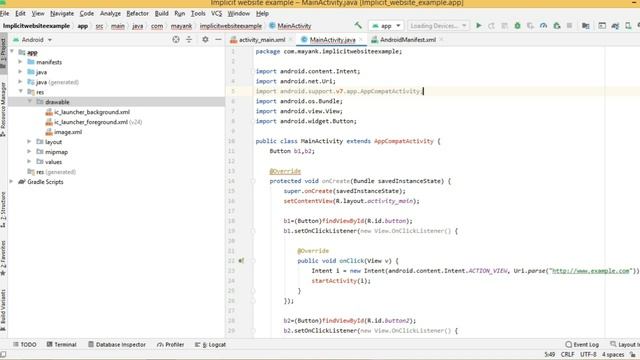Hide the Project panel with minus icon

tap(218, 40)
